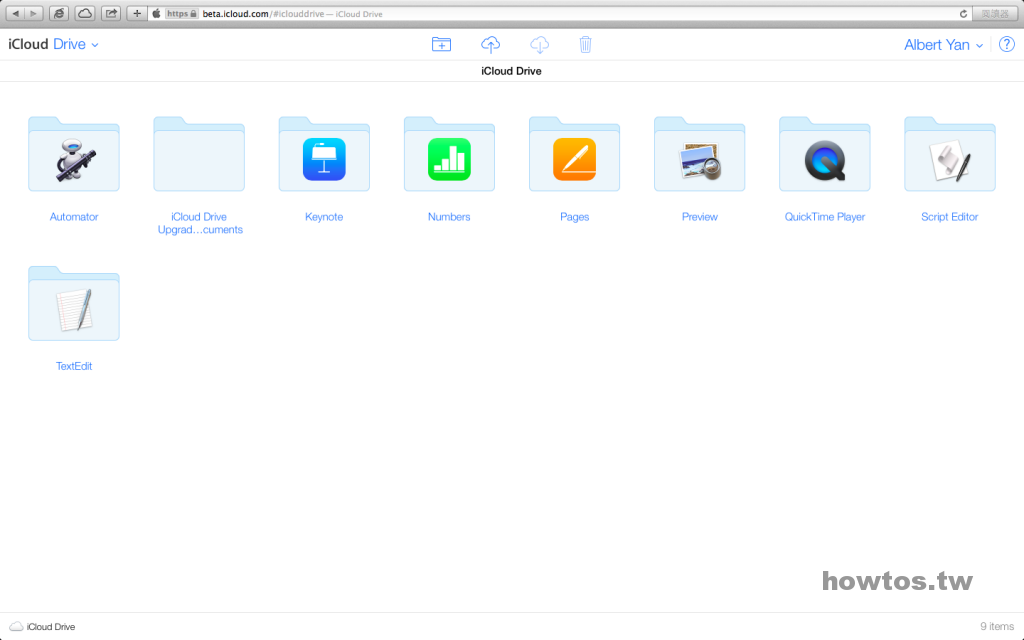Click the cloud upload icon

coord(490,44)
